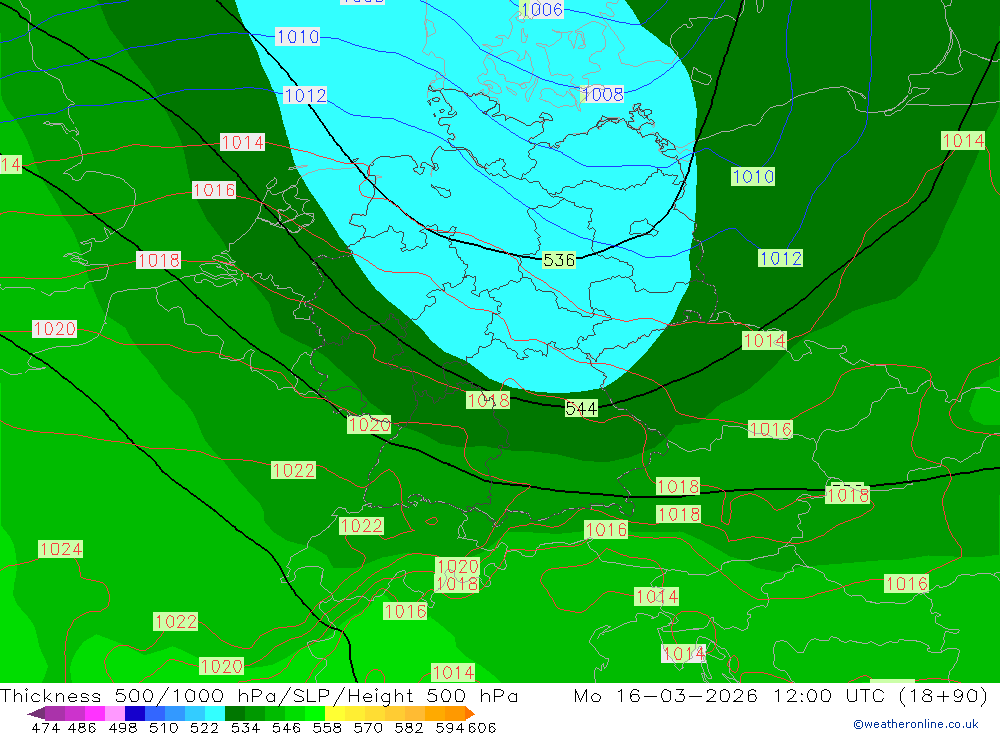Viewport: 1000px width, 733px height.
Task: Click the legend value 606
Action: (482, 727)
